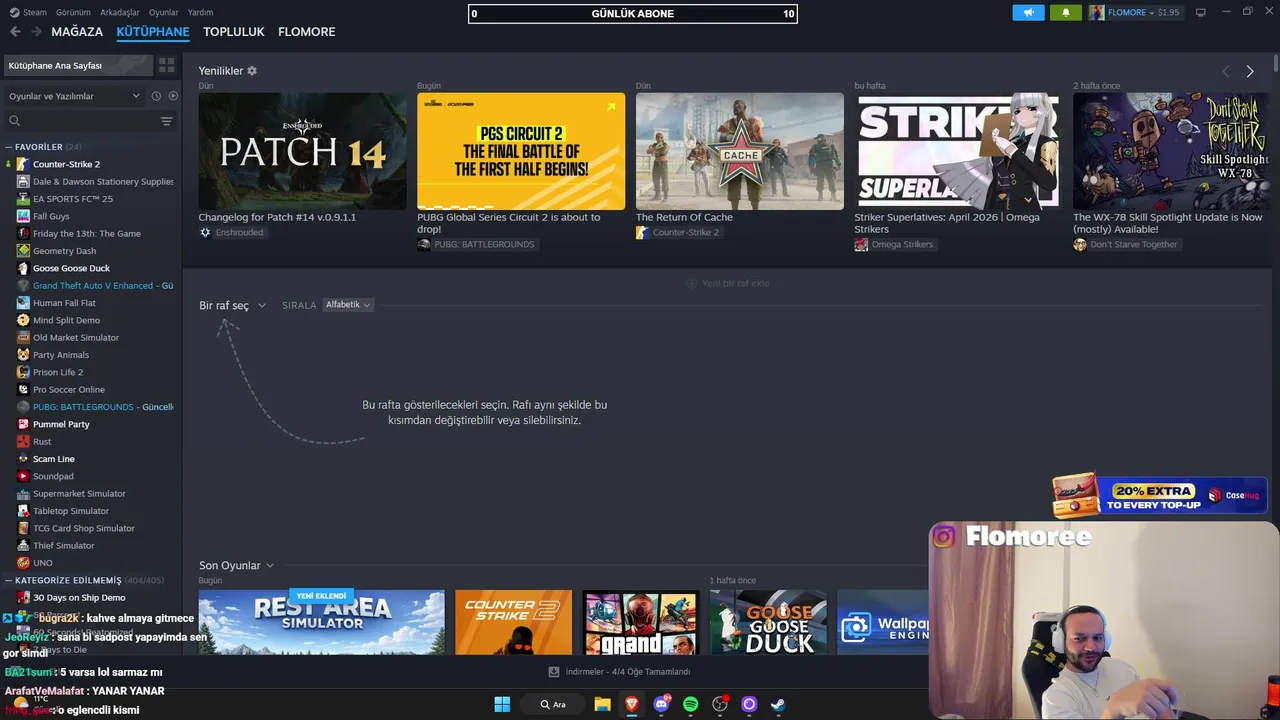This screenshot has height=720, width=1280.
Task: Click the Soundpad icon in the sidebar
Action: pos(23,476)
